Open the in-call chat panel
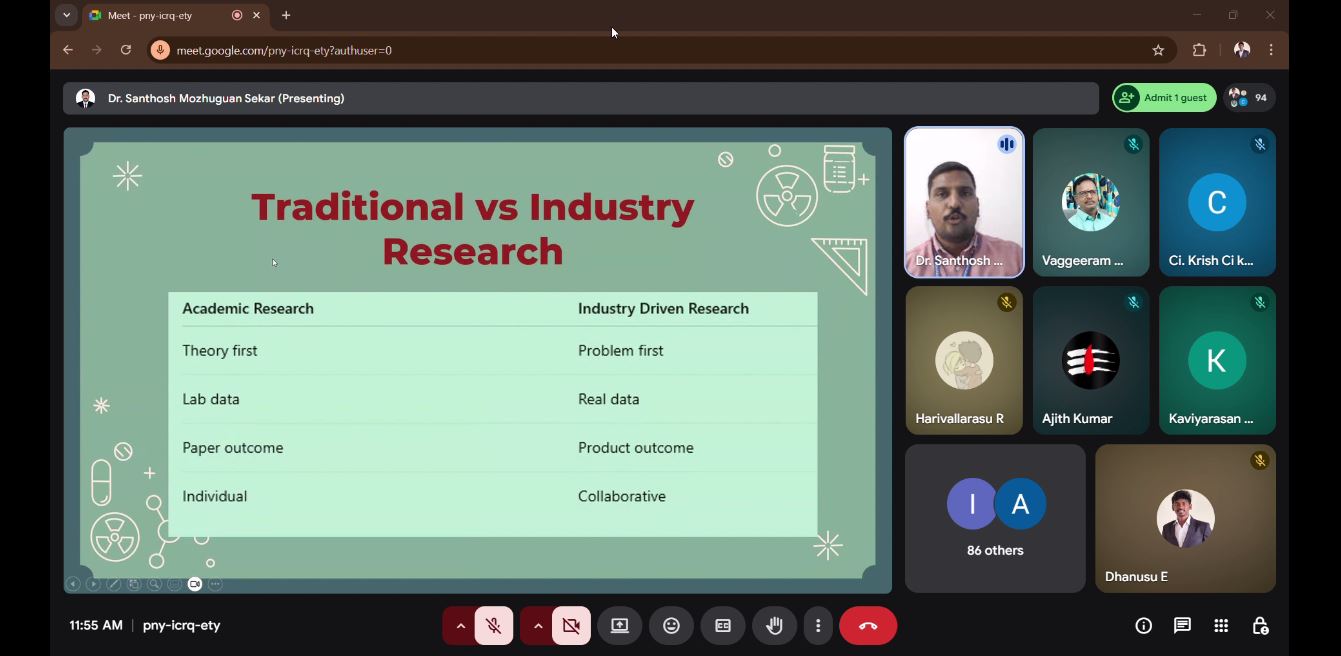 1182,626
